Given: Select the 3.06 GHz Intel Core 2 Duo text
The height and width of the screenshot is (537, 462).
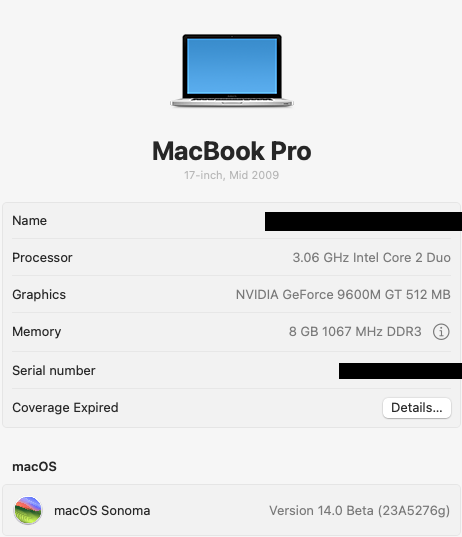Looking at the screenshot, I should [x=372, y=258].
